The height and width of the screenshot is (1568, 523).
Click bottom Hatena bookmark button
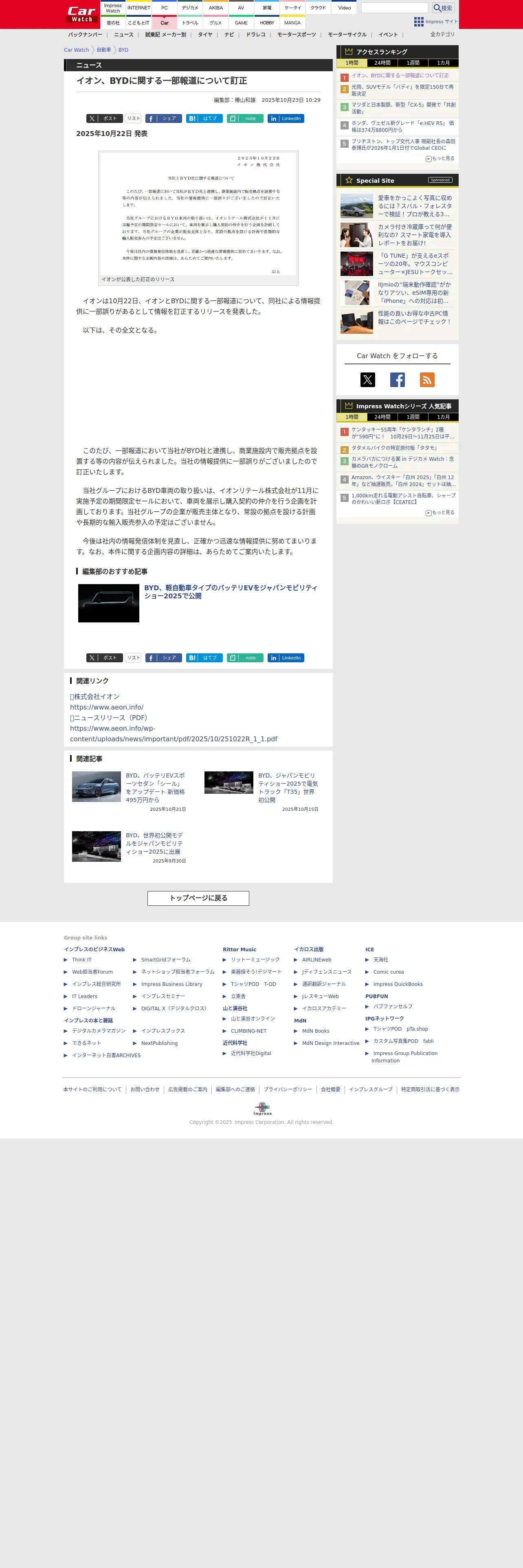204,657
